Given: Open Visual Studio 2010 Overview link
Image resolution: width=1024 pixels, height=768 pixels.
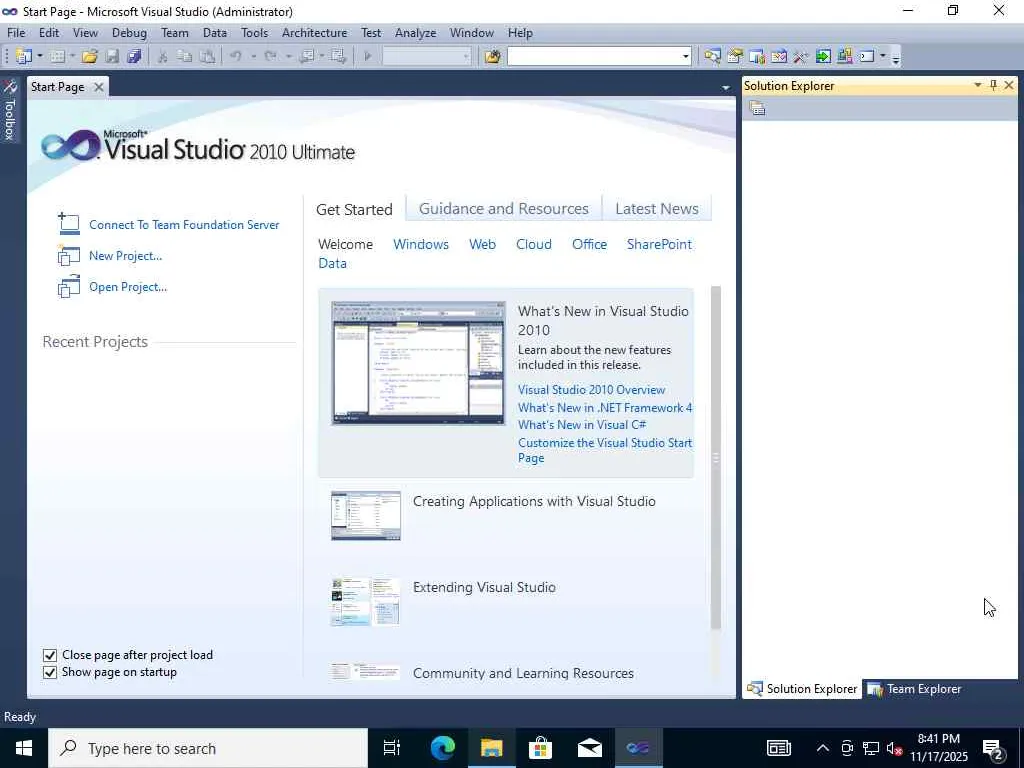Looking at the screenshot, I should 592,389.
